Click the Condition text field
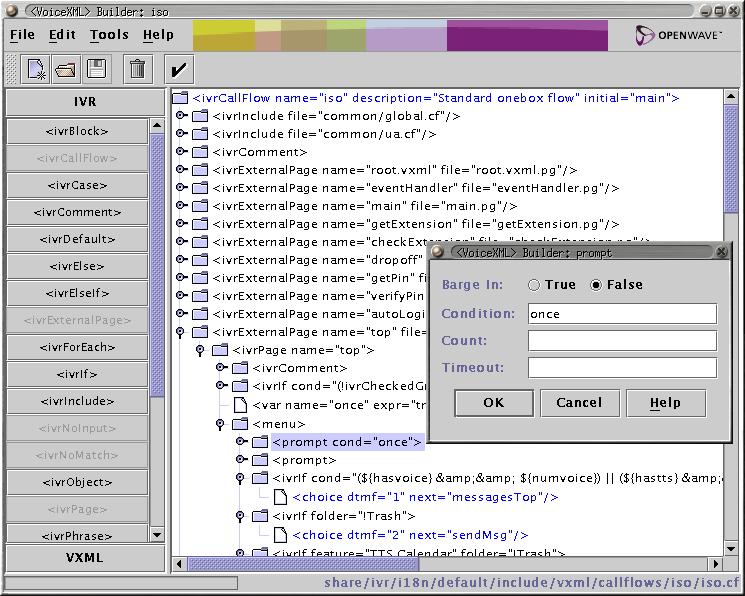The height and width of the screenshot is (596, 745). 622,314
